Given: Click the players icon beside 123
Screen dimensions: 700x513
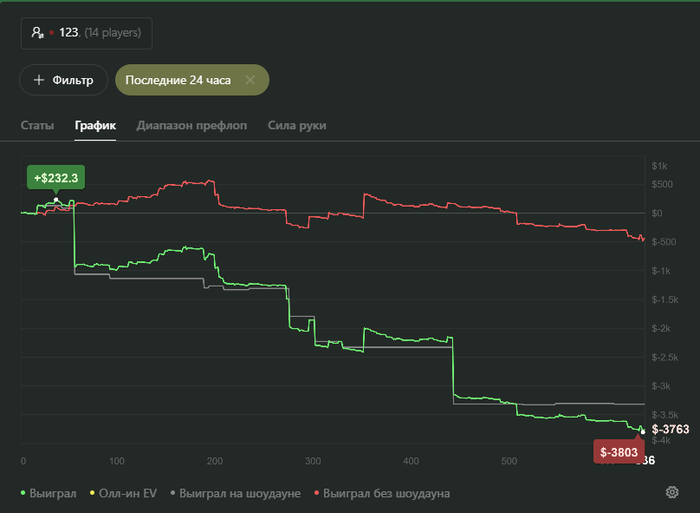Looking at the screenshot, I should 38,33.
